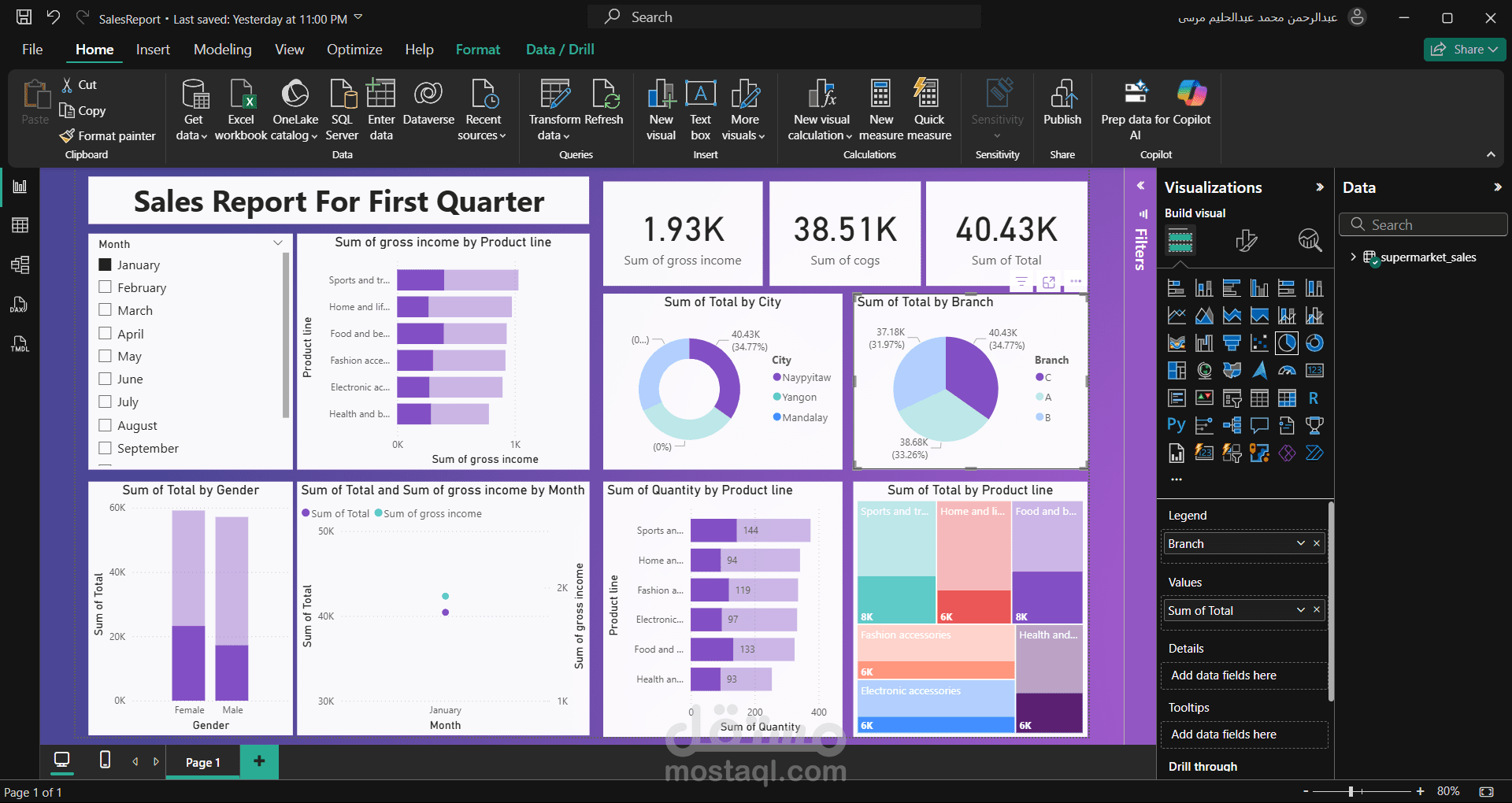
Task: Uncheck January in Month slicer
Action: point(105,265)
